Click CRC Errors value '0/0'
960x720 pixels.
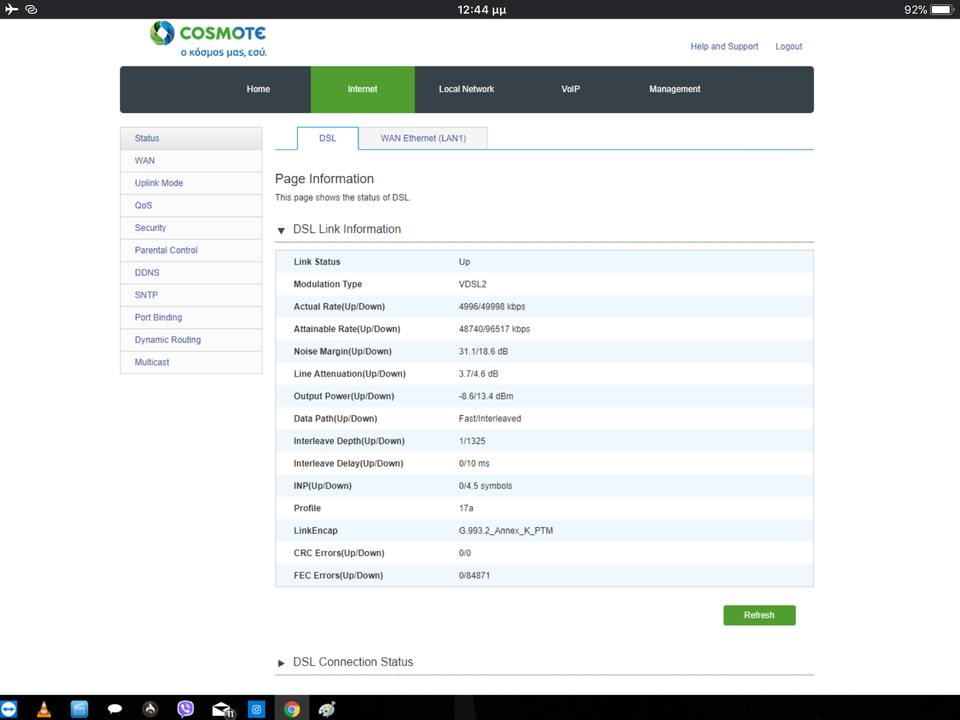click(465, 553)
